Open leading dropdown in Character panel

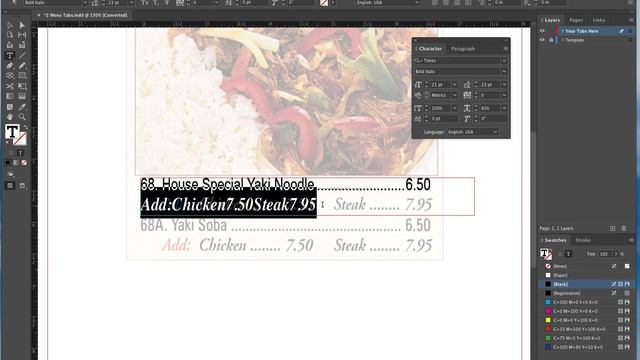504,84
